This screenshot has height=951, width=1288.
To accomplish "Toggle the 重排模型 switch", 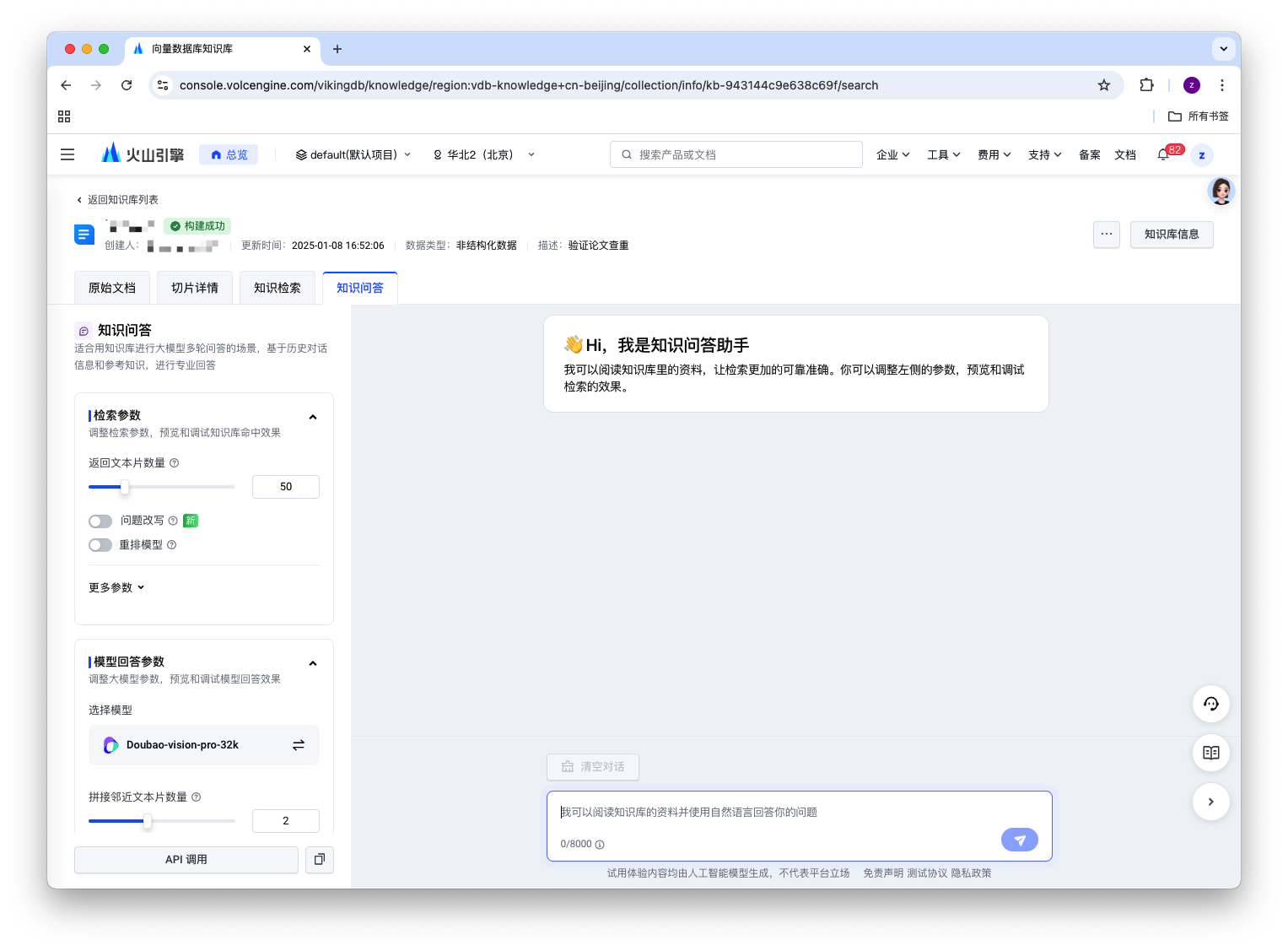I will click(100, 545).
